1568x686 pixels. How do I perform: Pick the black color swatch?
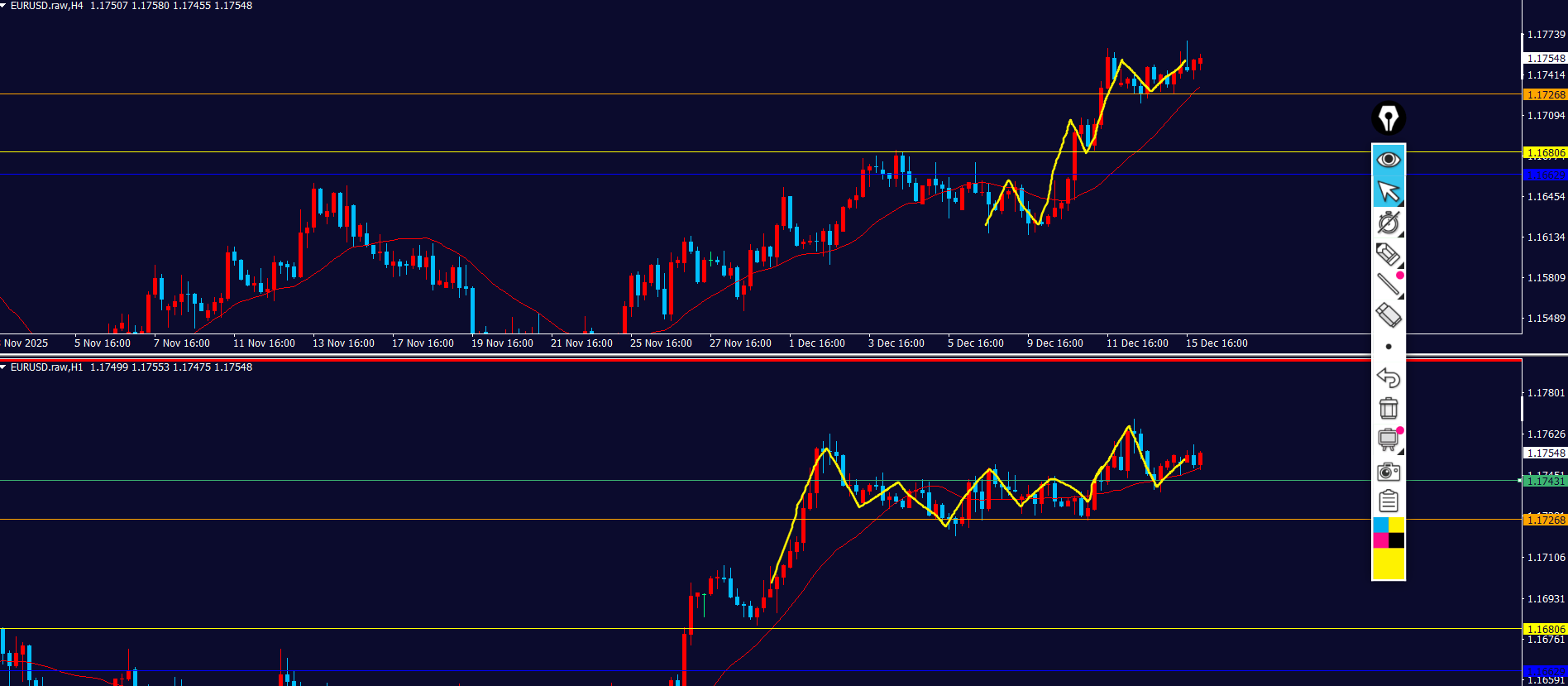tap(1396, 540)
